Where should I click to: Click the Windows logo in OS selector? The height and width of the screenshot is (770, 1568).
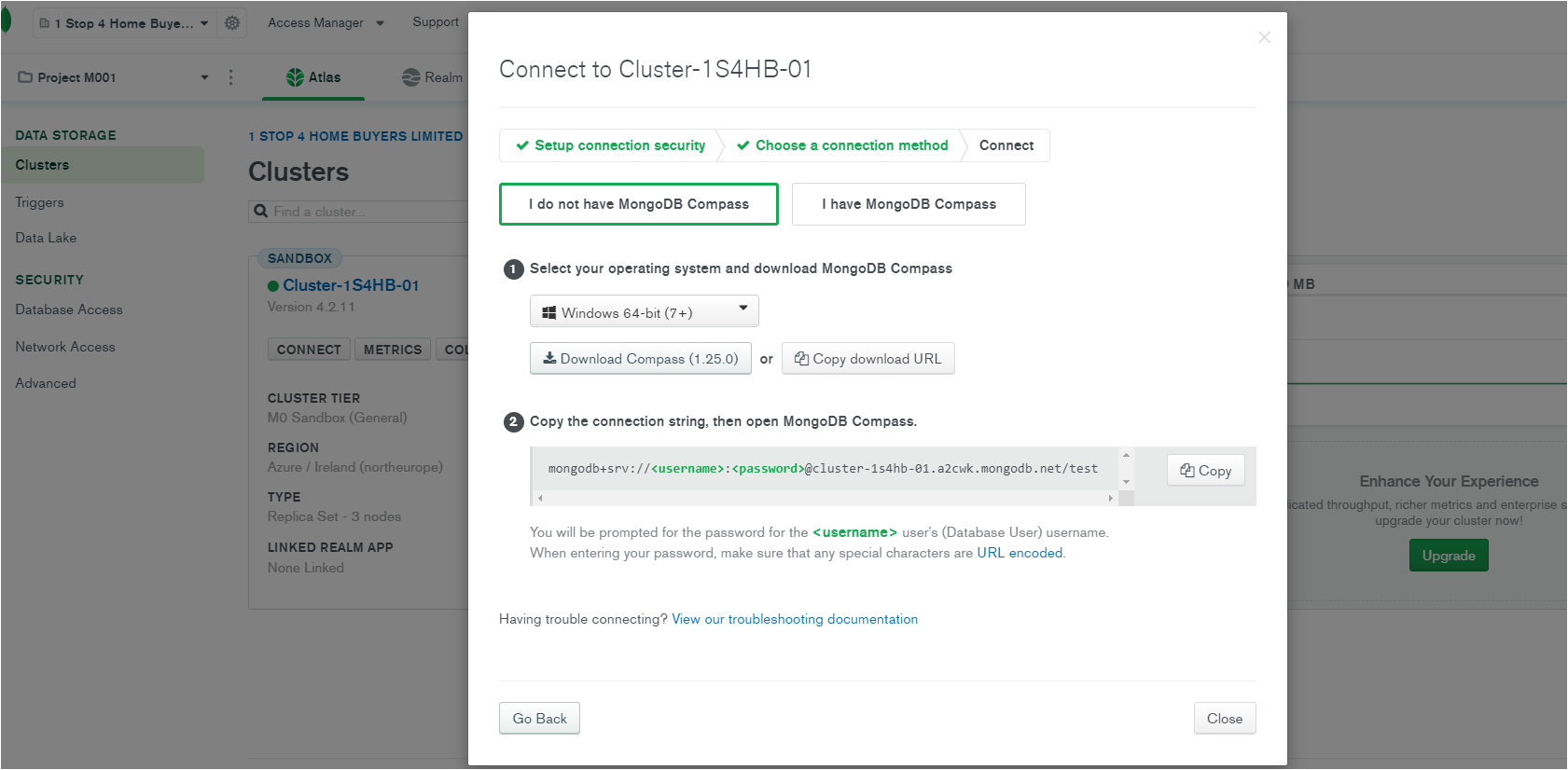coord(549,313)
